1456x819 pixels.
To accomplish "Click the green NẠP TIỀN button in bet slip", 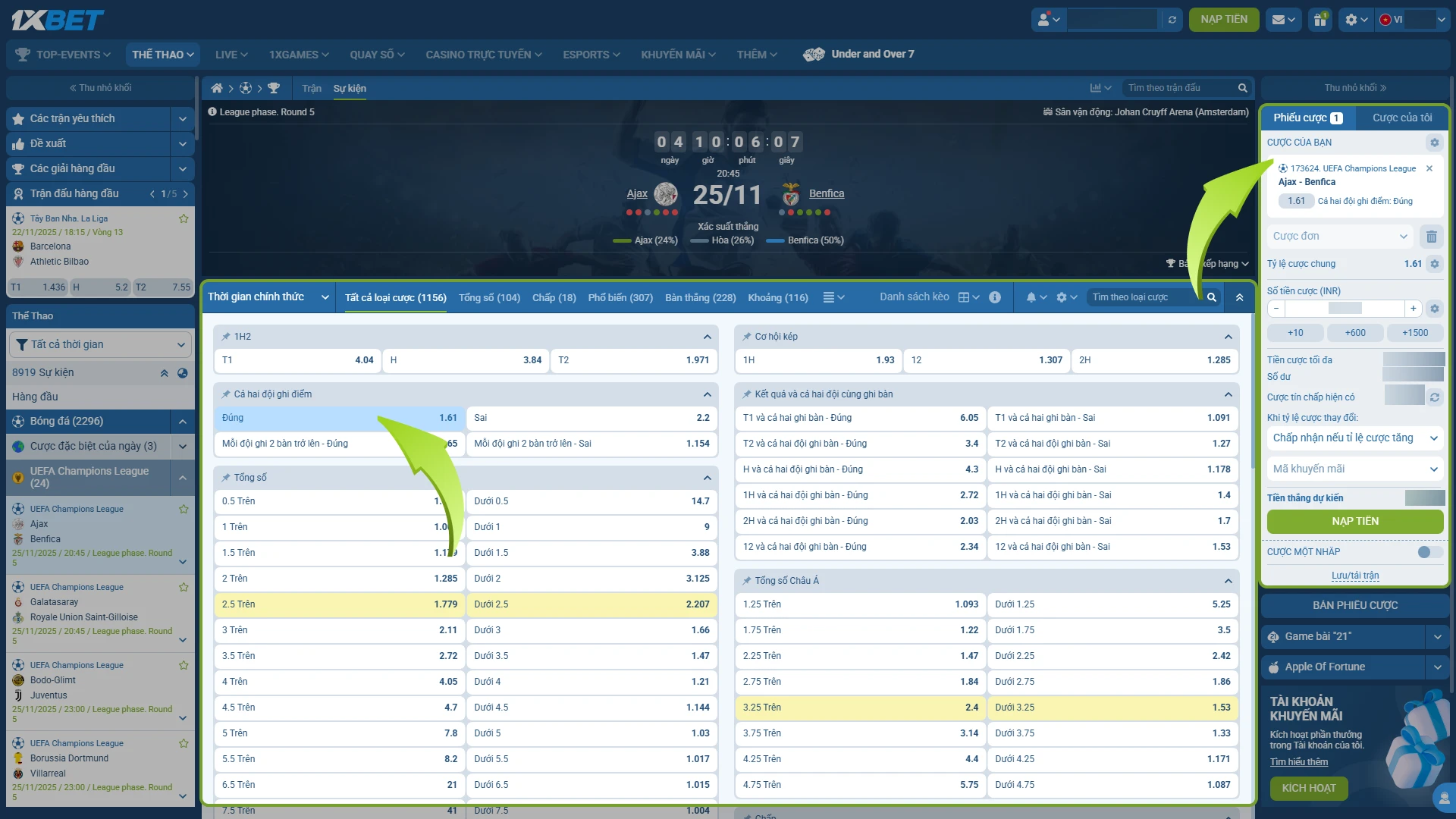I will 1355,522.
